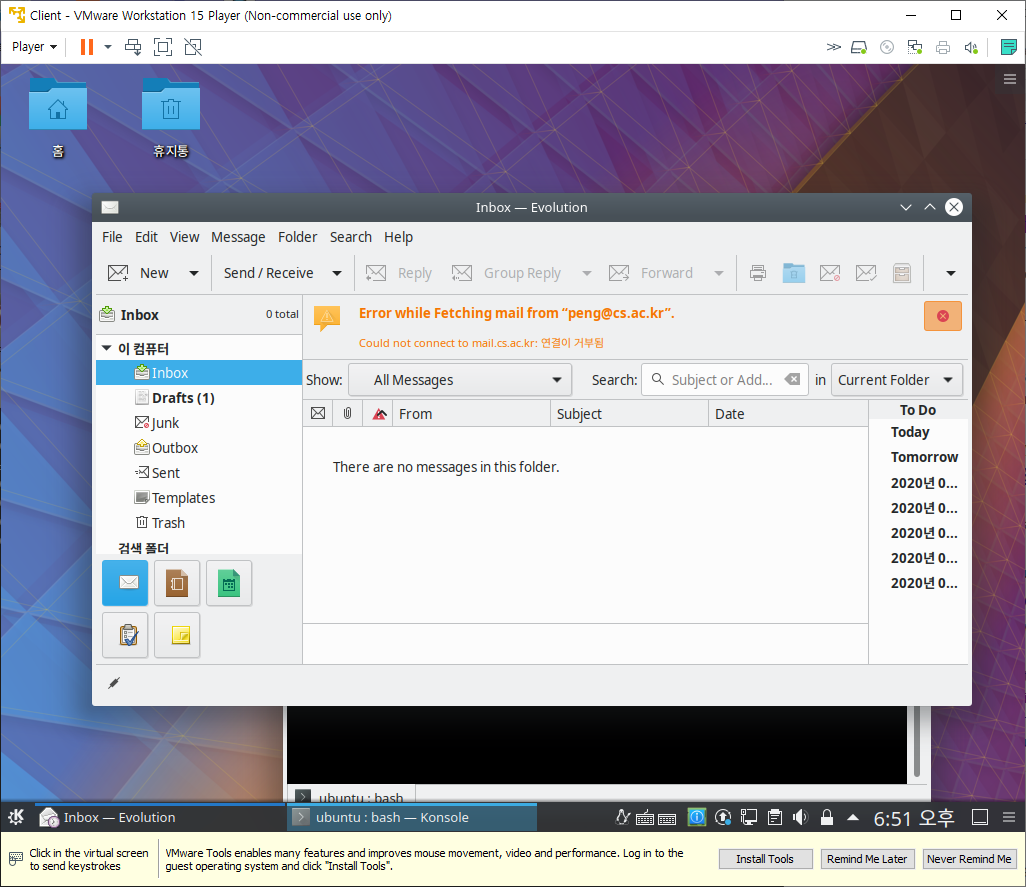This screenshot has height=887, width=1026.
Task: Open the Search menu
Action: (351, 237)
